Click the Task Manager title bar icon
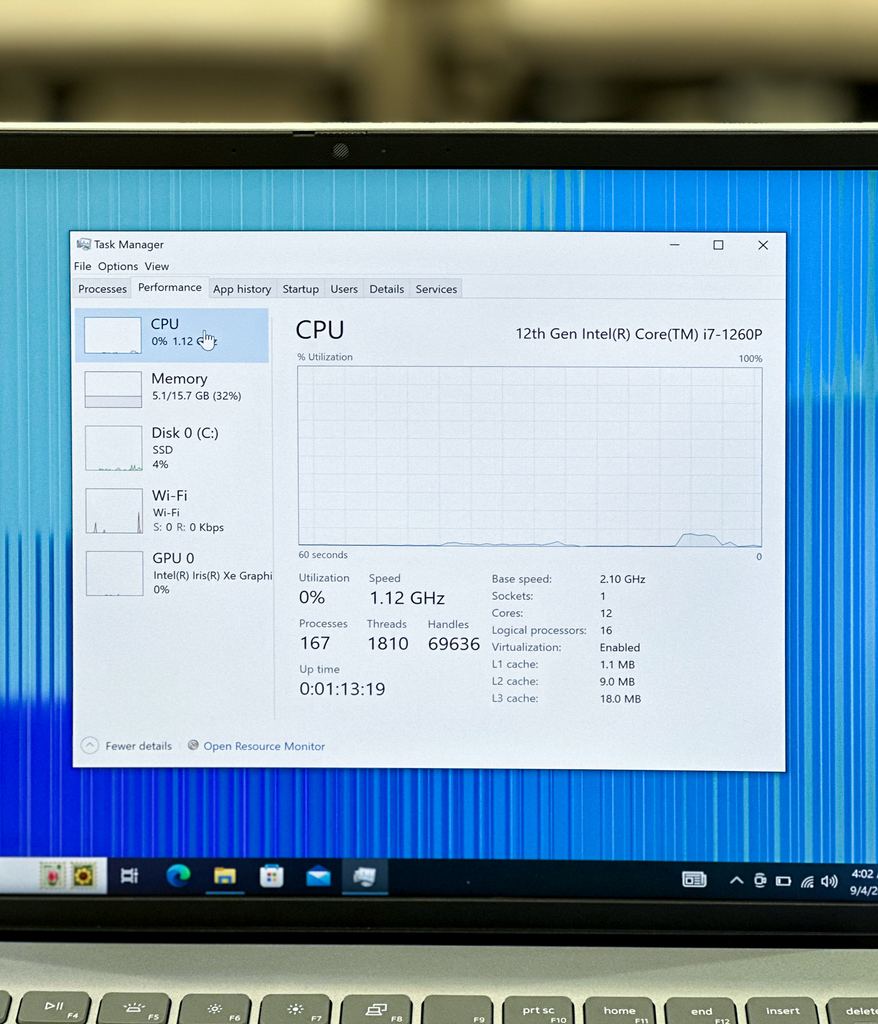Viewport: 878px width, 1024px height. (x=83, y=244)
